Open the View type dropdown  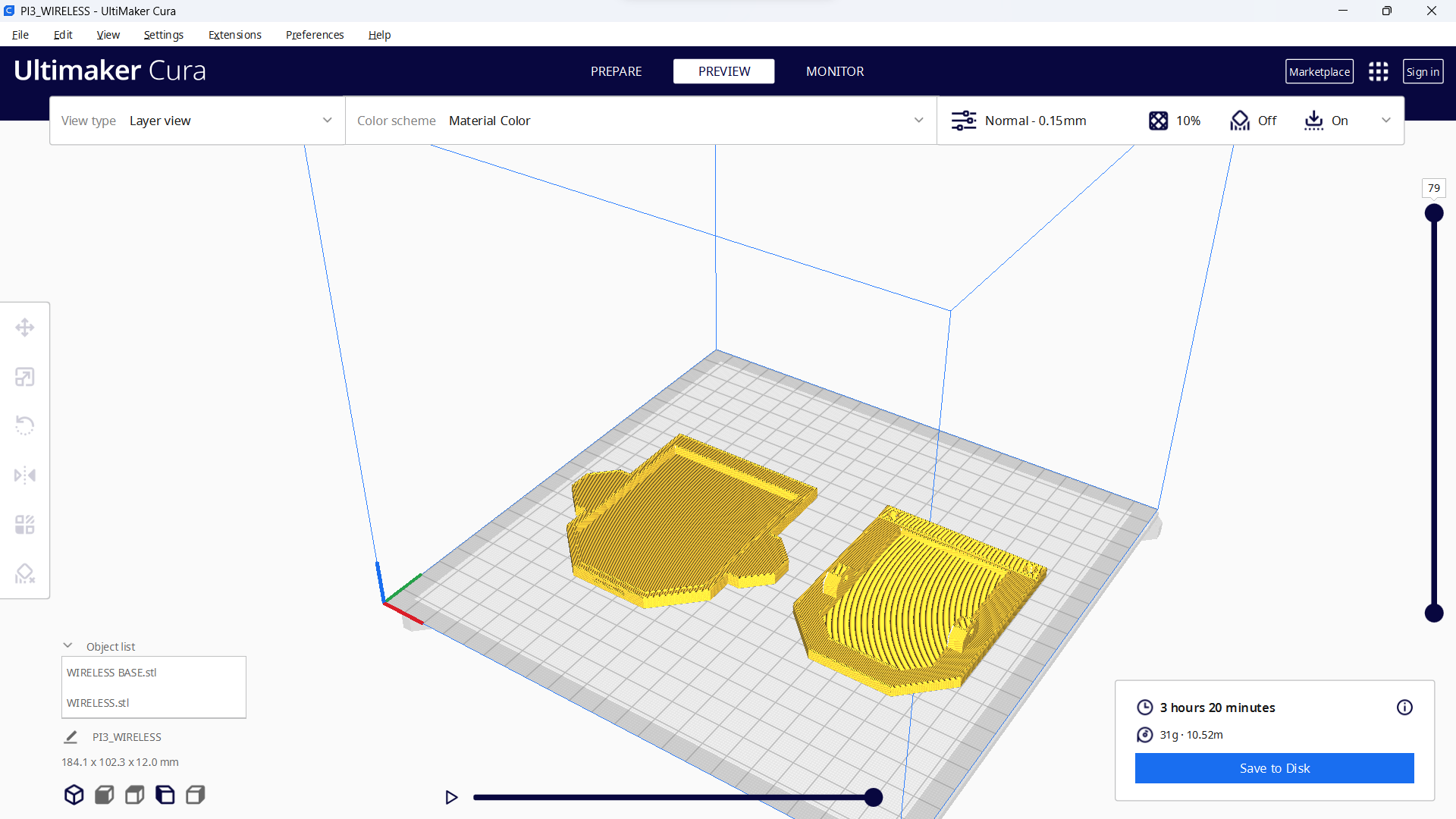point(227,120)
